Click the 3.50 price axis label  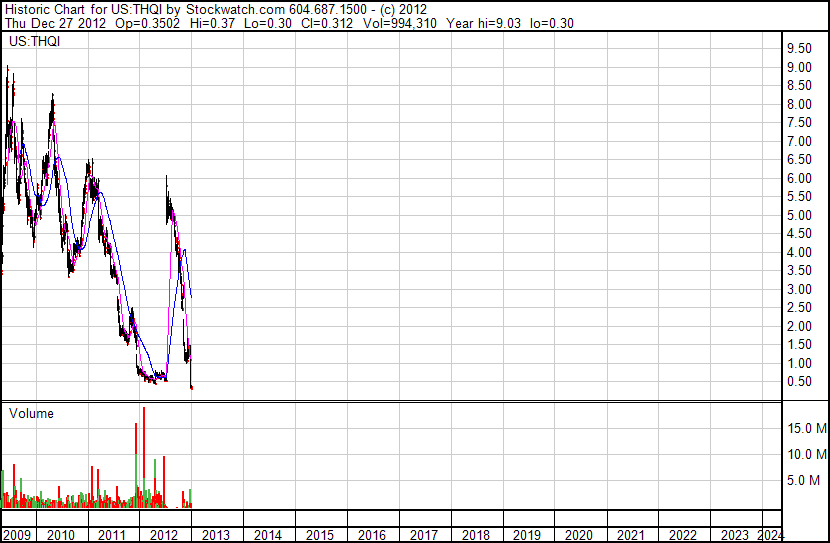[799, 270]
